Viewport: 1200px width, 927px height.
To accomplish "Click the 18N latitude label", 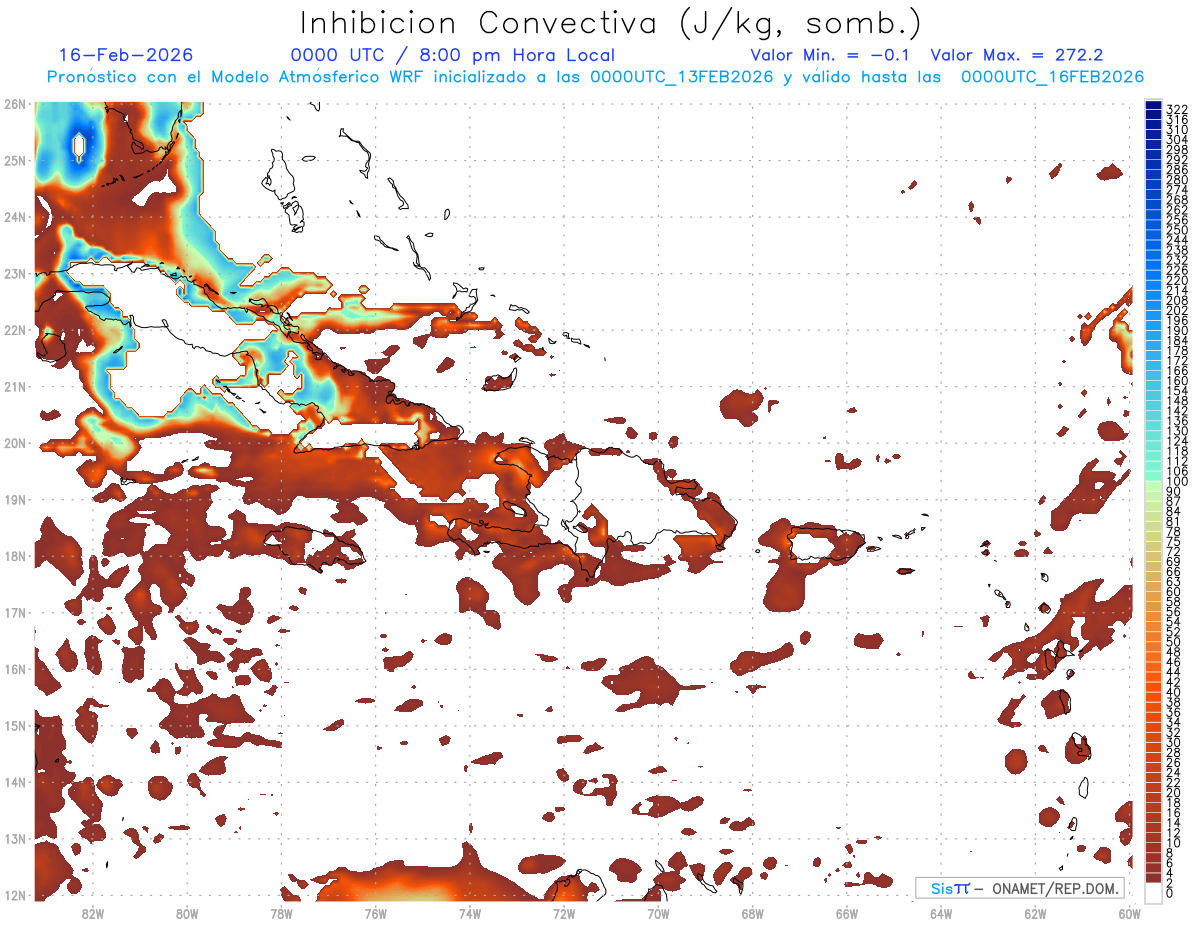I will pyautogui.click(x=14, y=556).
